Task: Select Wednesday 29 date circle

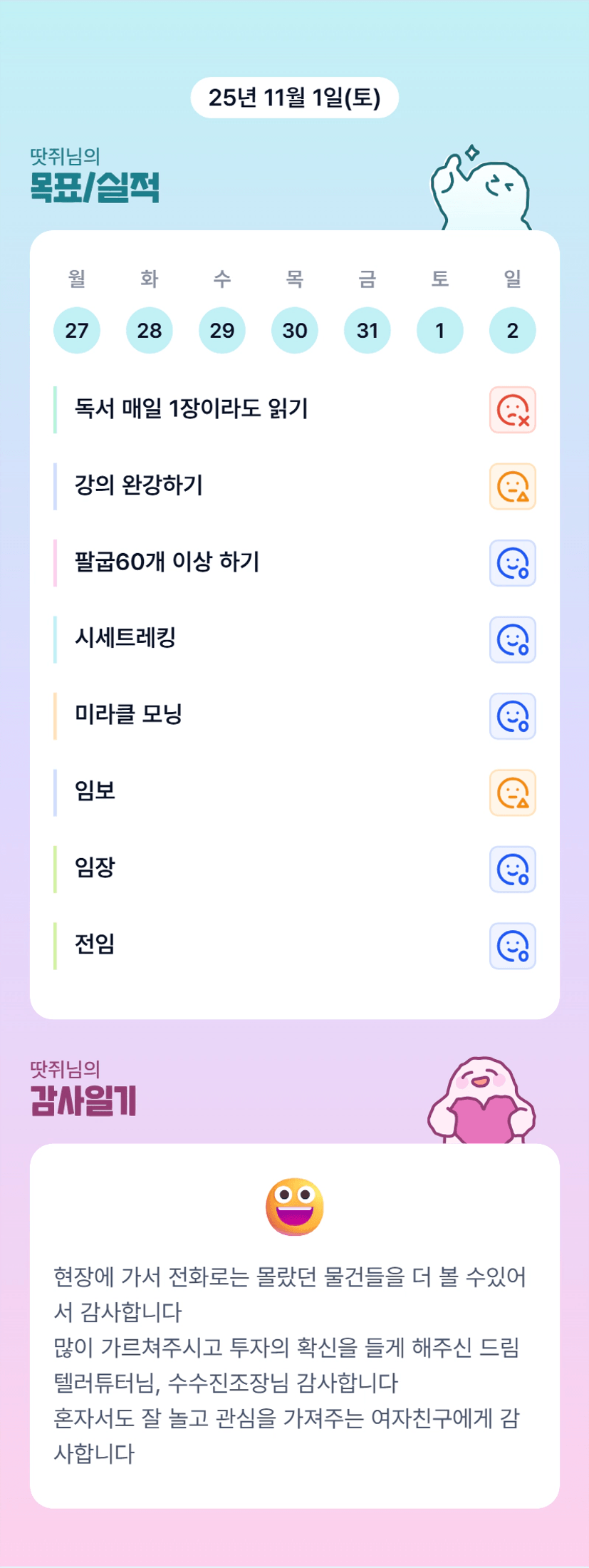Action: coord(222,330)
